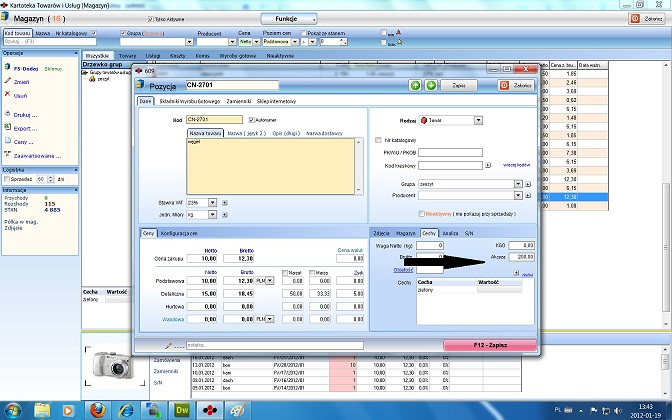Open the PLN currency dropdown on Podstawowa row
This screenshot has height=420, width=672.
(x=270, y=281)
